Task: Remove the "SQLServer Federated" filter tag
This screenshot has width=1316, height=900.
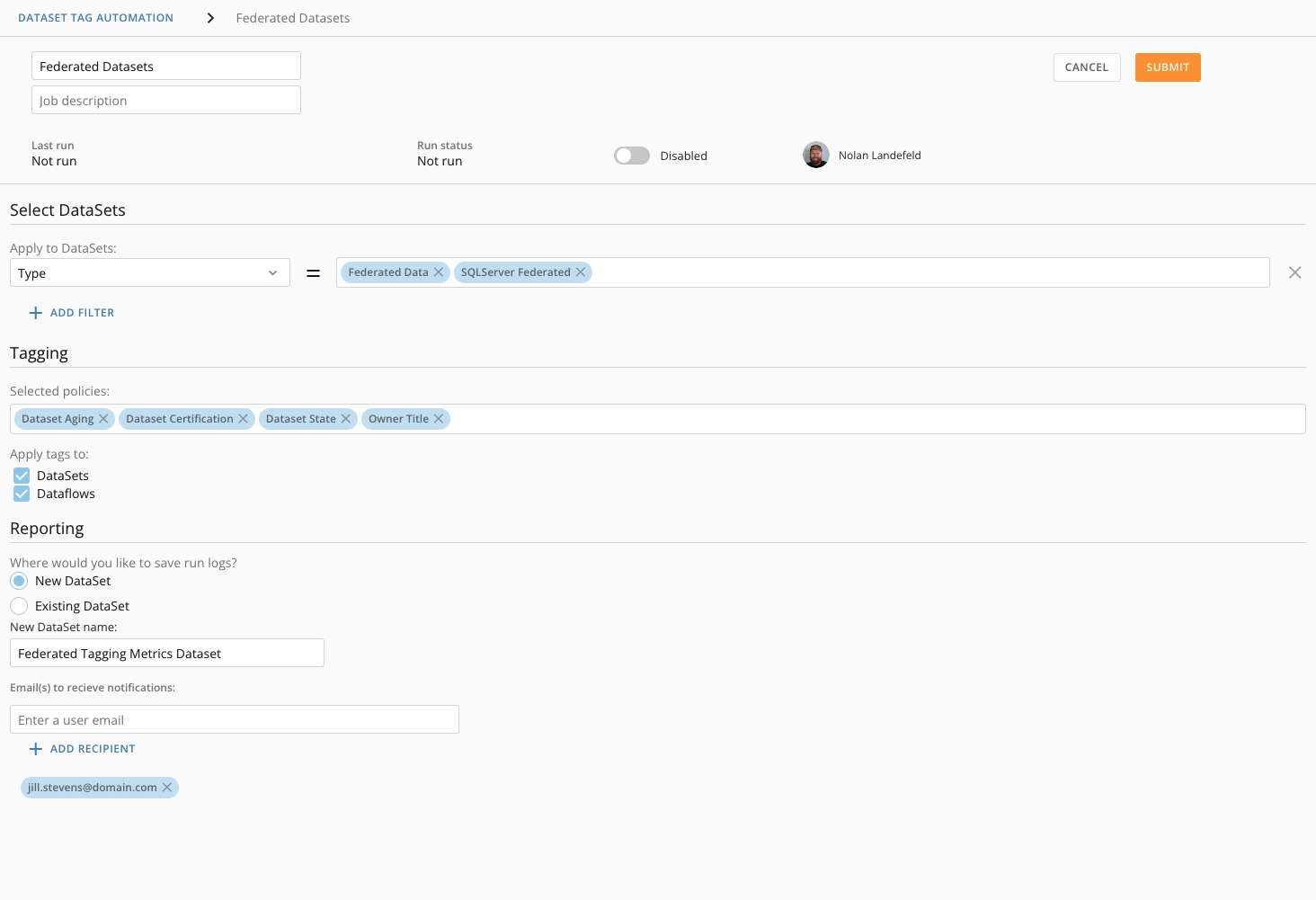Action: pos(581,272)
